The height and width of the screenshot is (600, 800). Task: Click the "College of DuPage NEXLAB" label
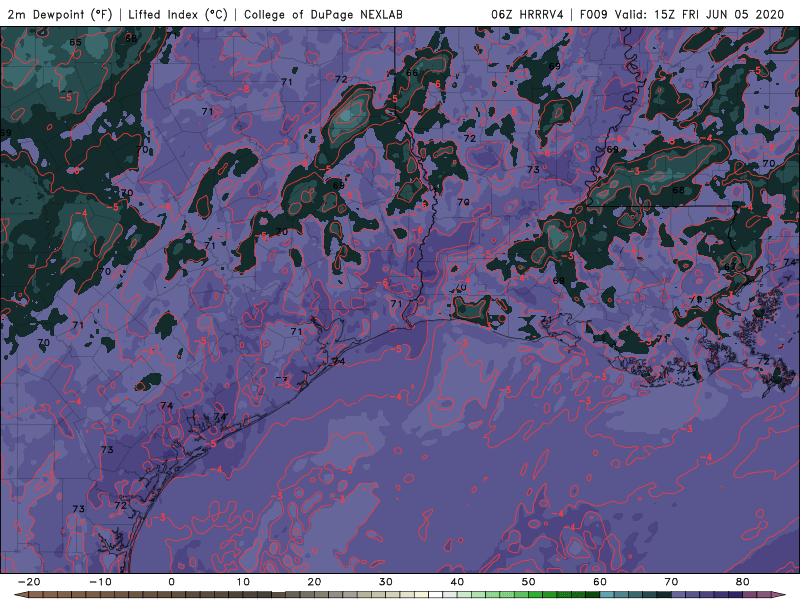point(323,15)
